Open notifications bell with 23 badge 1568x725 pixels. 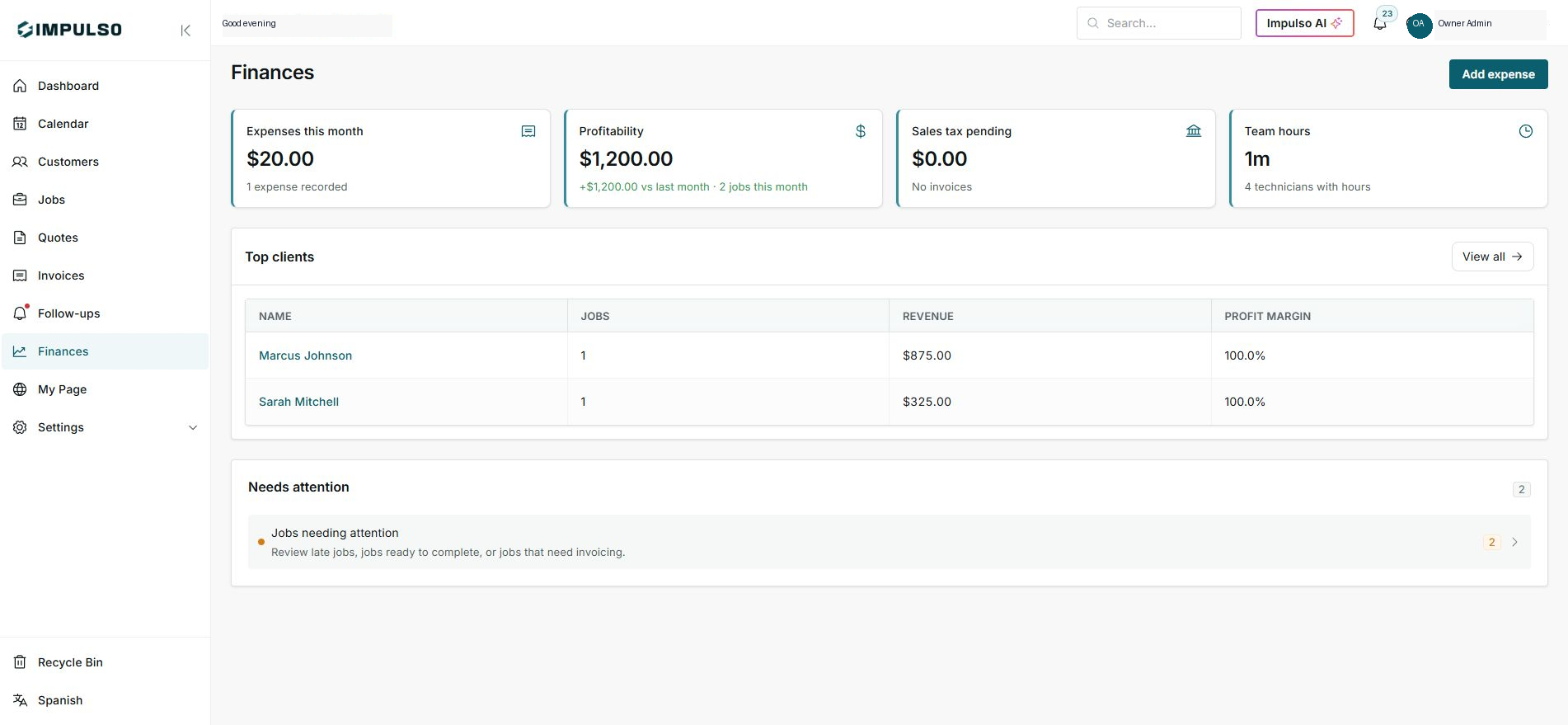coord(1381,22)
